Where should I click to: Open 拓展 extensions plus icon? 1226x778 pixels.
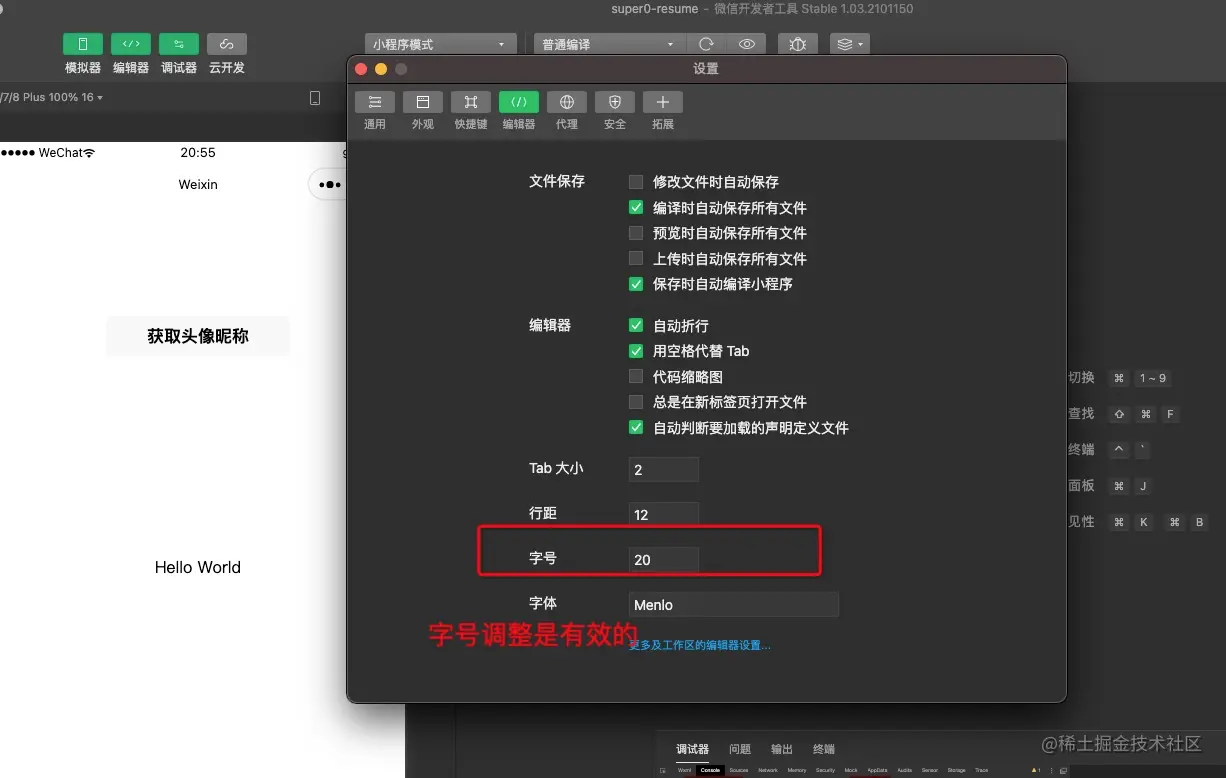(x=663, y=102)
